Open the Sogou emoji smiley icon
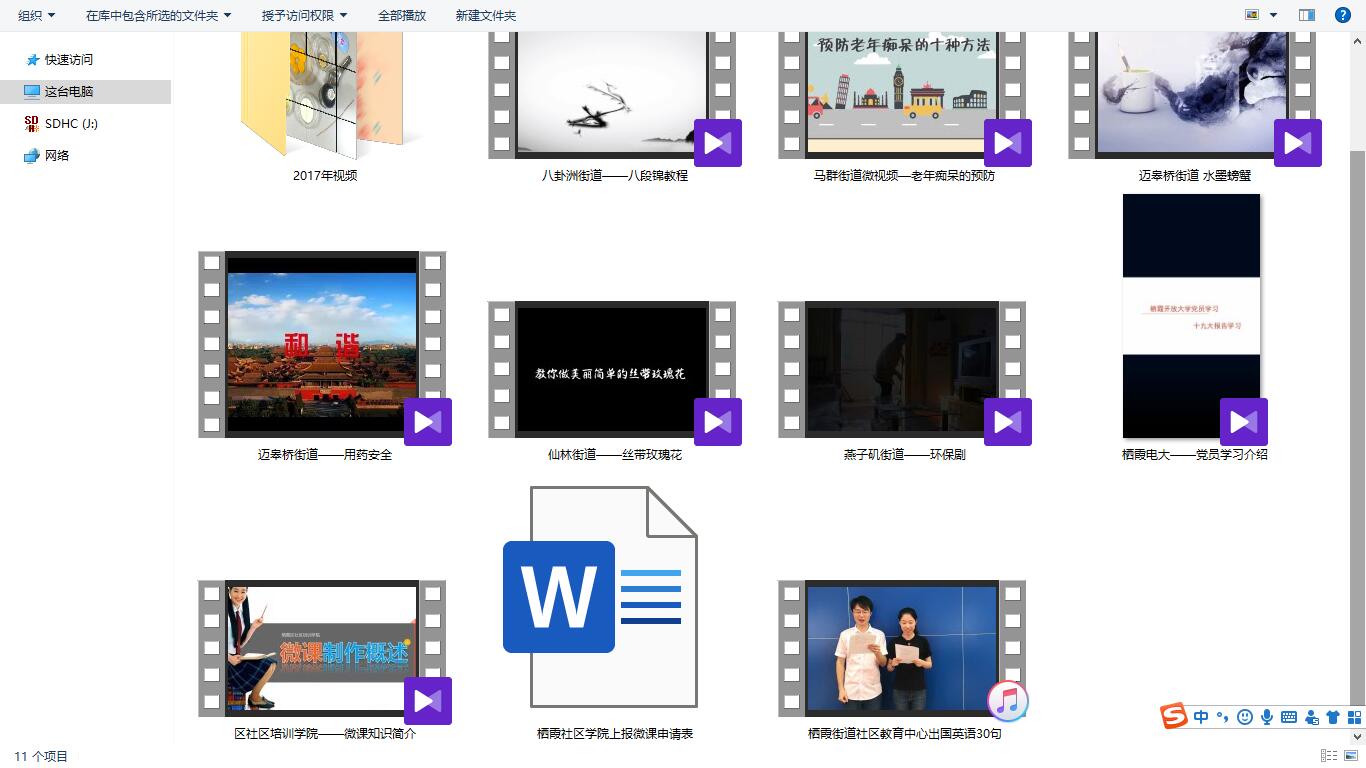The width and height of the screenshot is (1366, 768). pyautogui.click(x=1245, y=716)
